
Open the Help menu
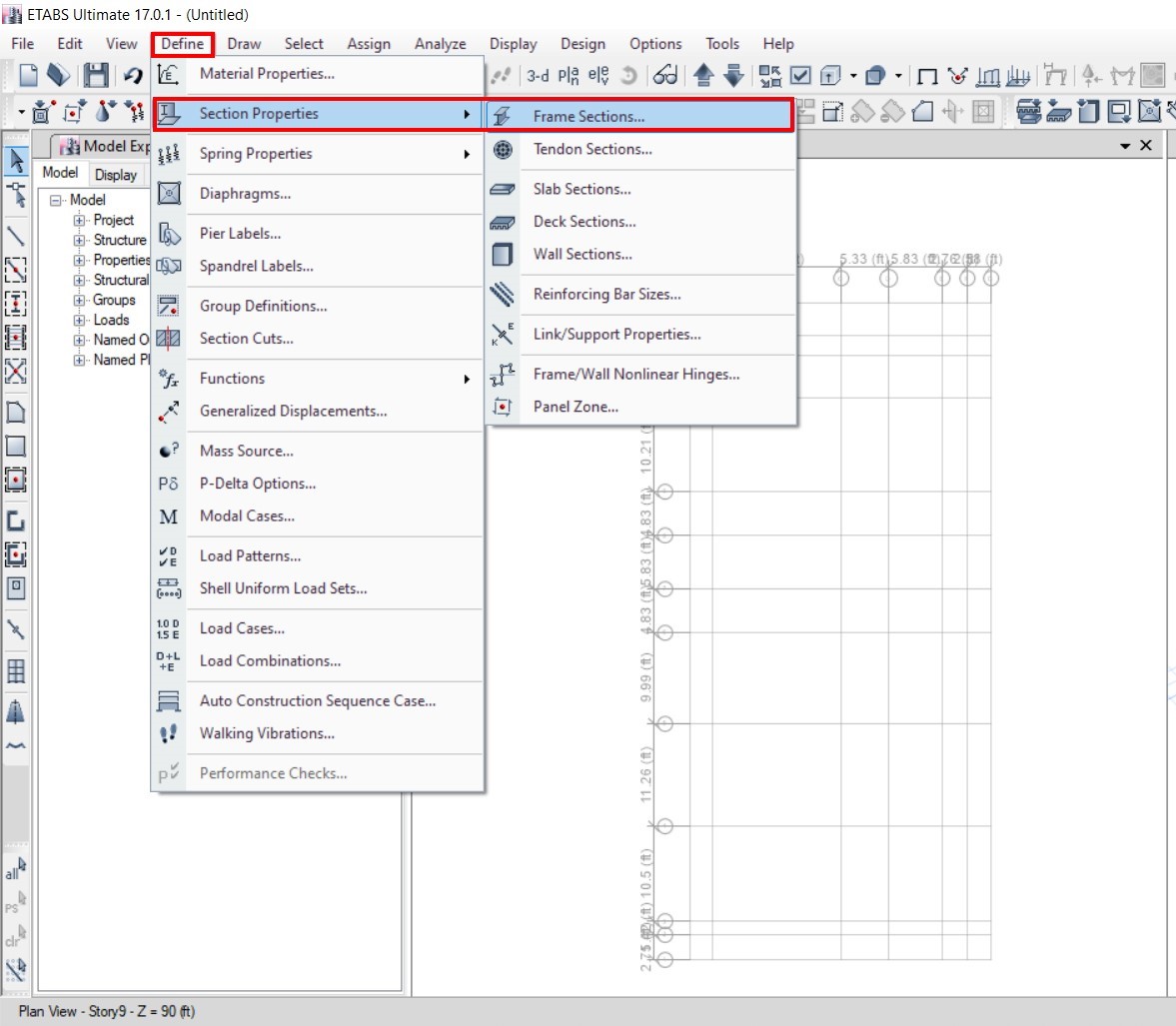point(778,44)
